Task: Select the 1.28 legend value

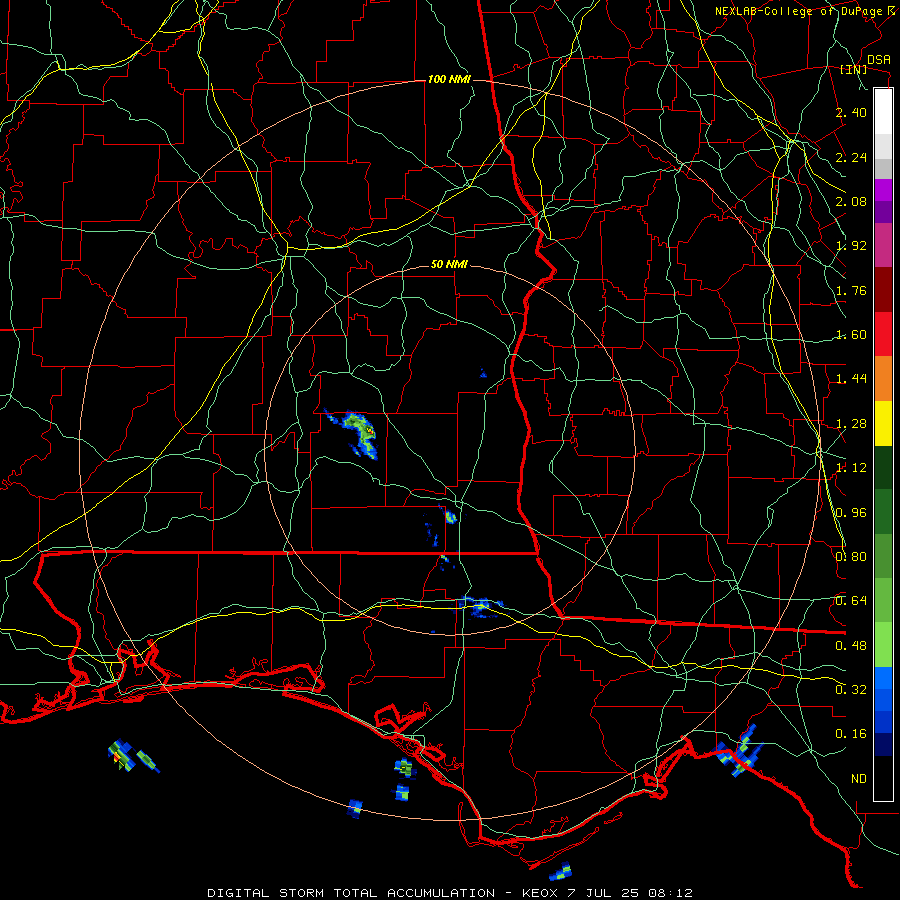Action: (851, 424)
